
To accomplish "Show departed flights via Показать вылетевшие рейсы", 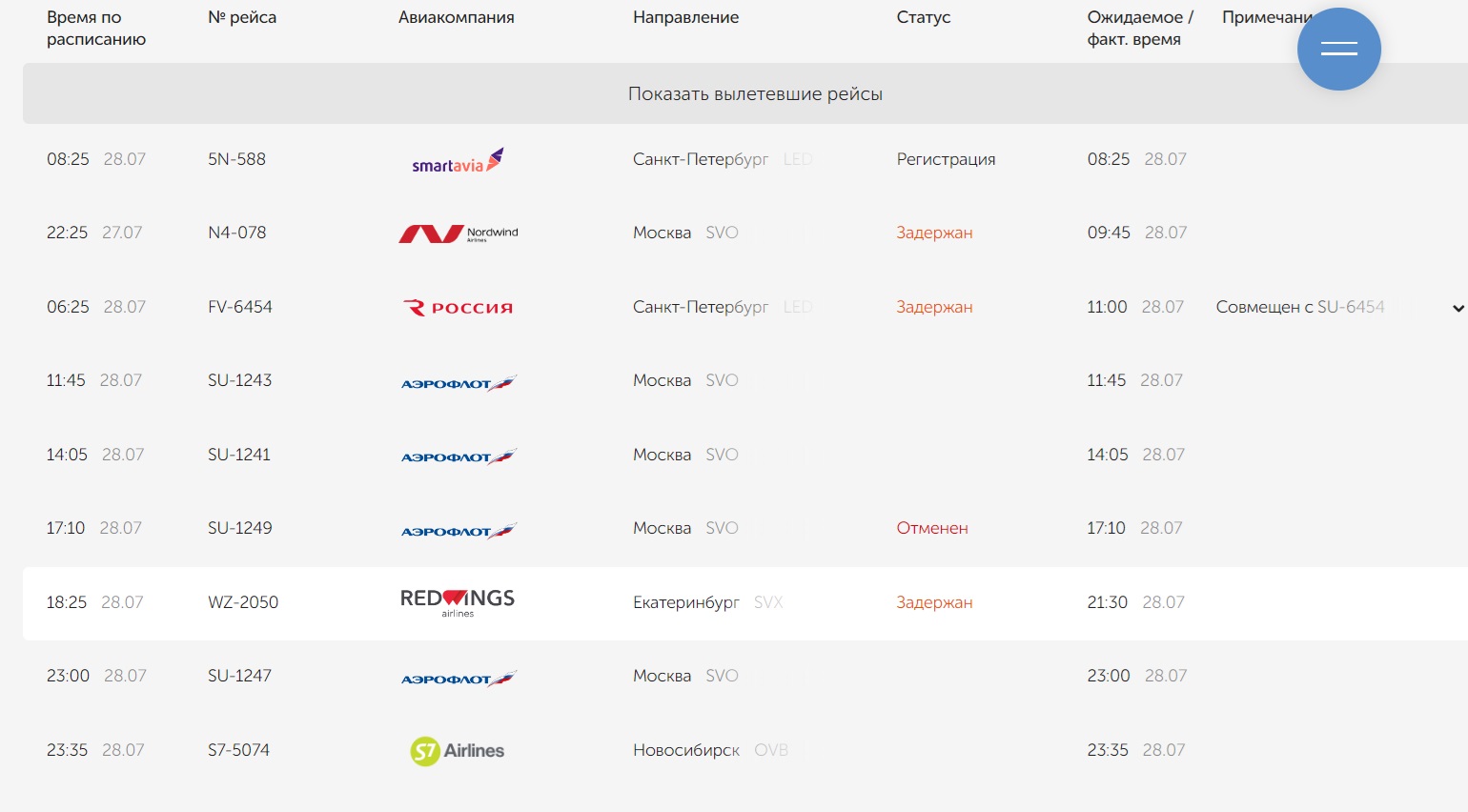I will click(x=755, y=94).
